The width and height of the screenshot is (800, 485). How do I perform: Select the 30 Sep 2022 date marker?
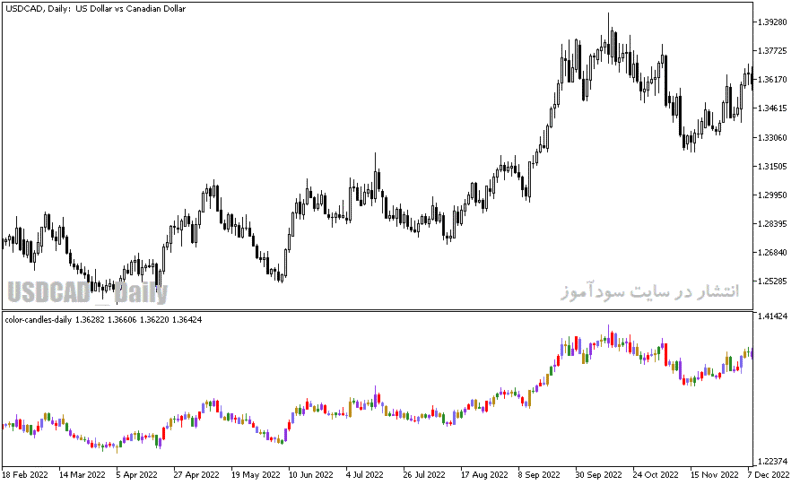tap(598, 475)
